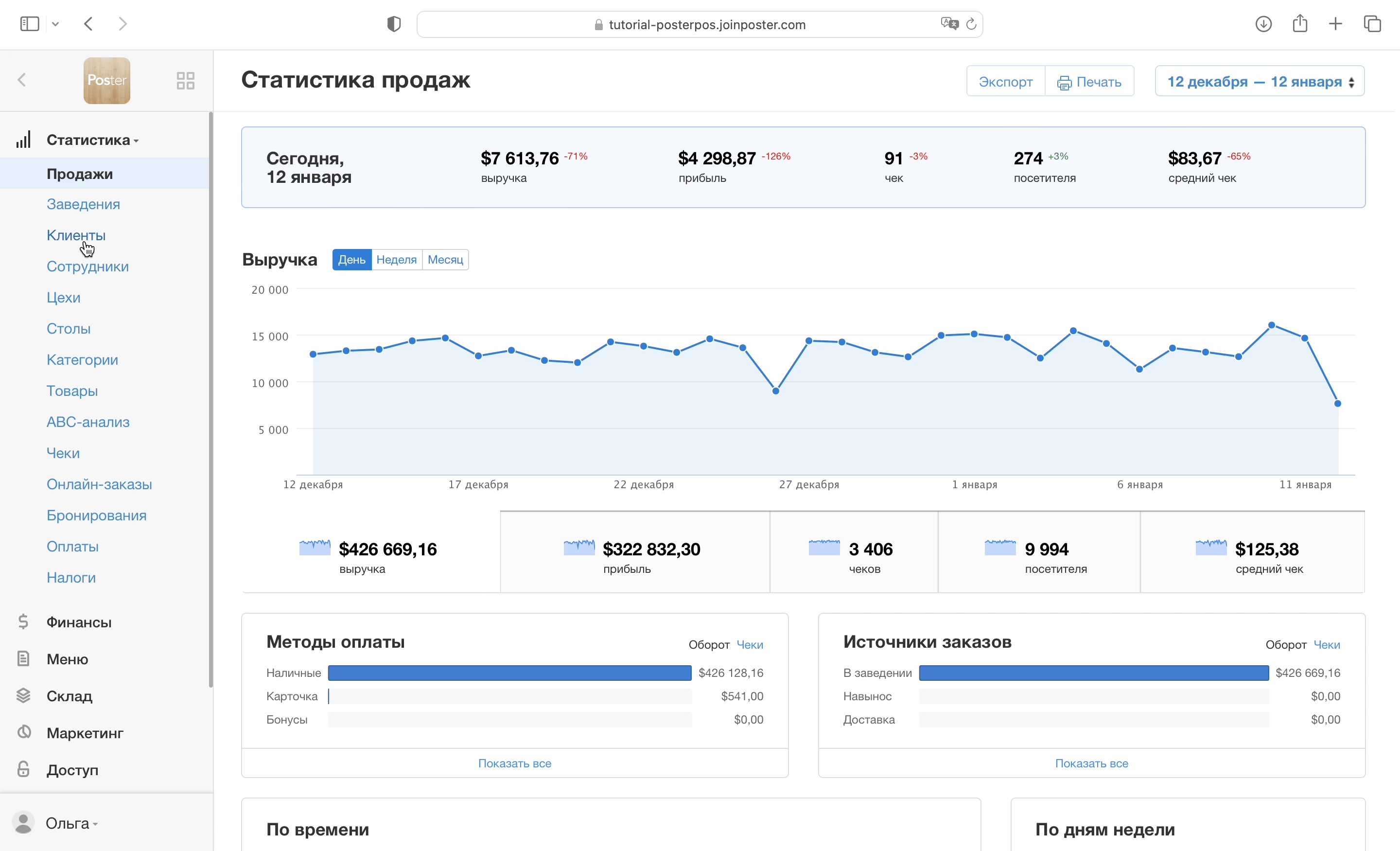
Task: Open the apps grid icon
Action: (x=185, y=80)
